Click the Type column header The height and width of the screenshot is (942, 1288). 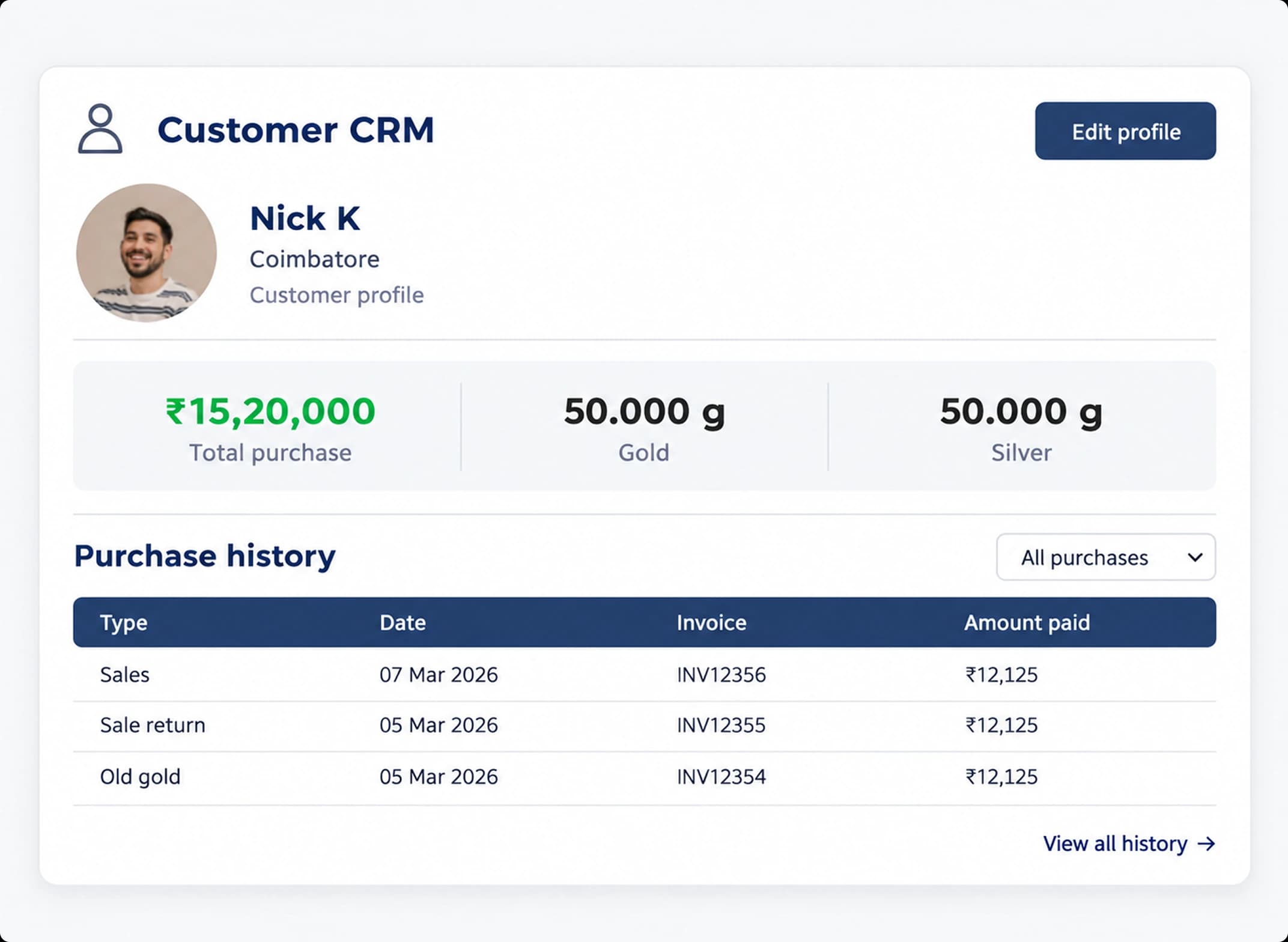(124, 622)
